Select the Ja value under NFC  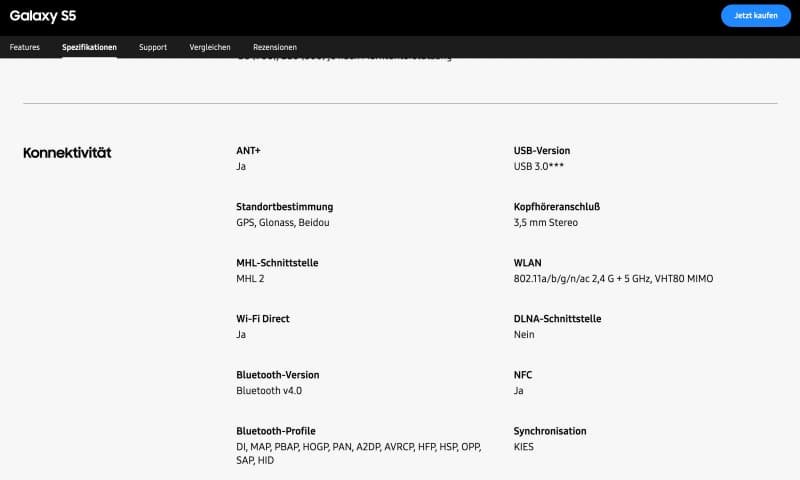[x=518, y=391]
